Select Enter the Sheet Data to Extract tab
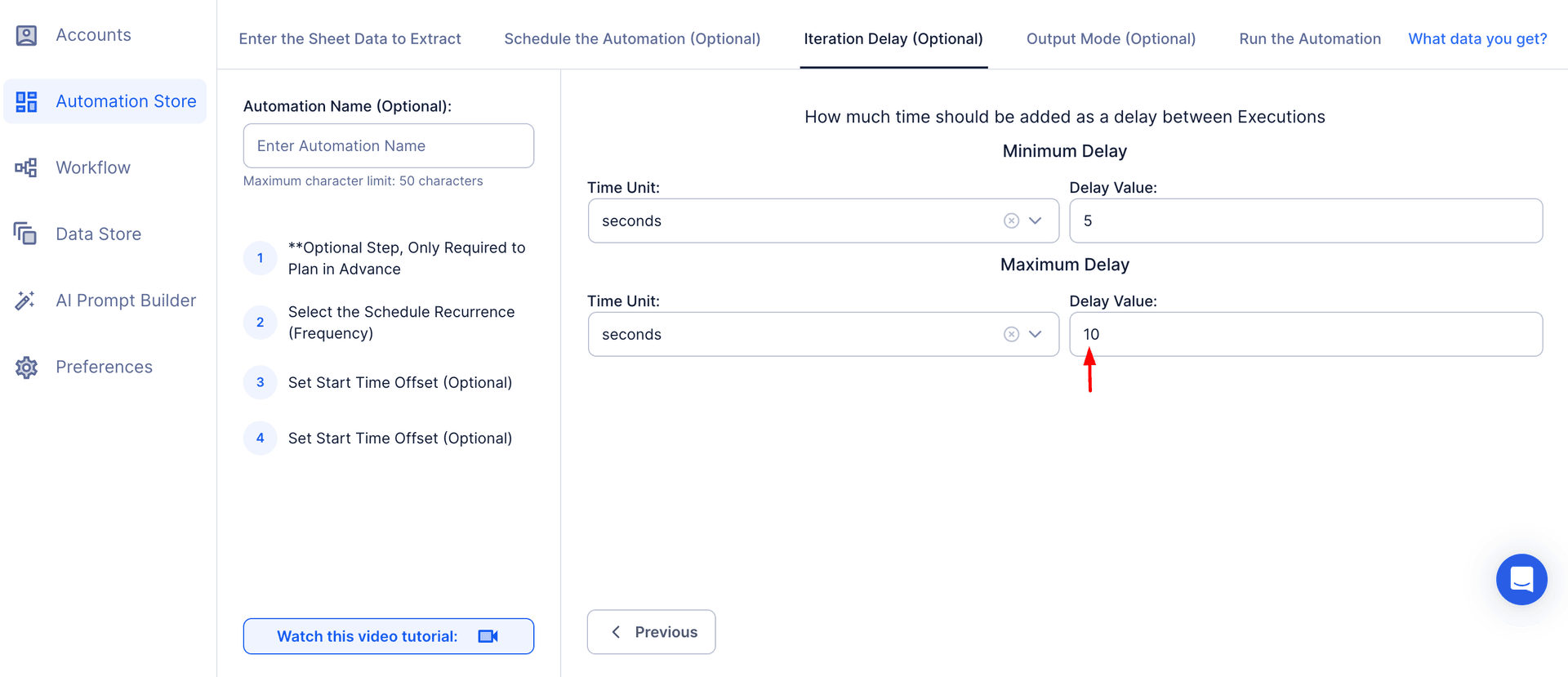 coord(350,38)
